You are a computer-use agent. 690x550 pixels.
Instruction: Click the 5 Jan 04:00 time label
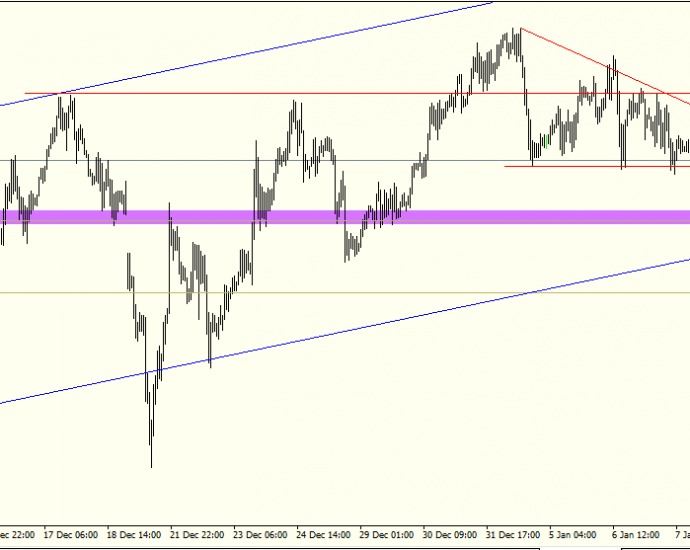coord(573,535)
